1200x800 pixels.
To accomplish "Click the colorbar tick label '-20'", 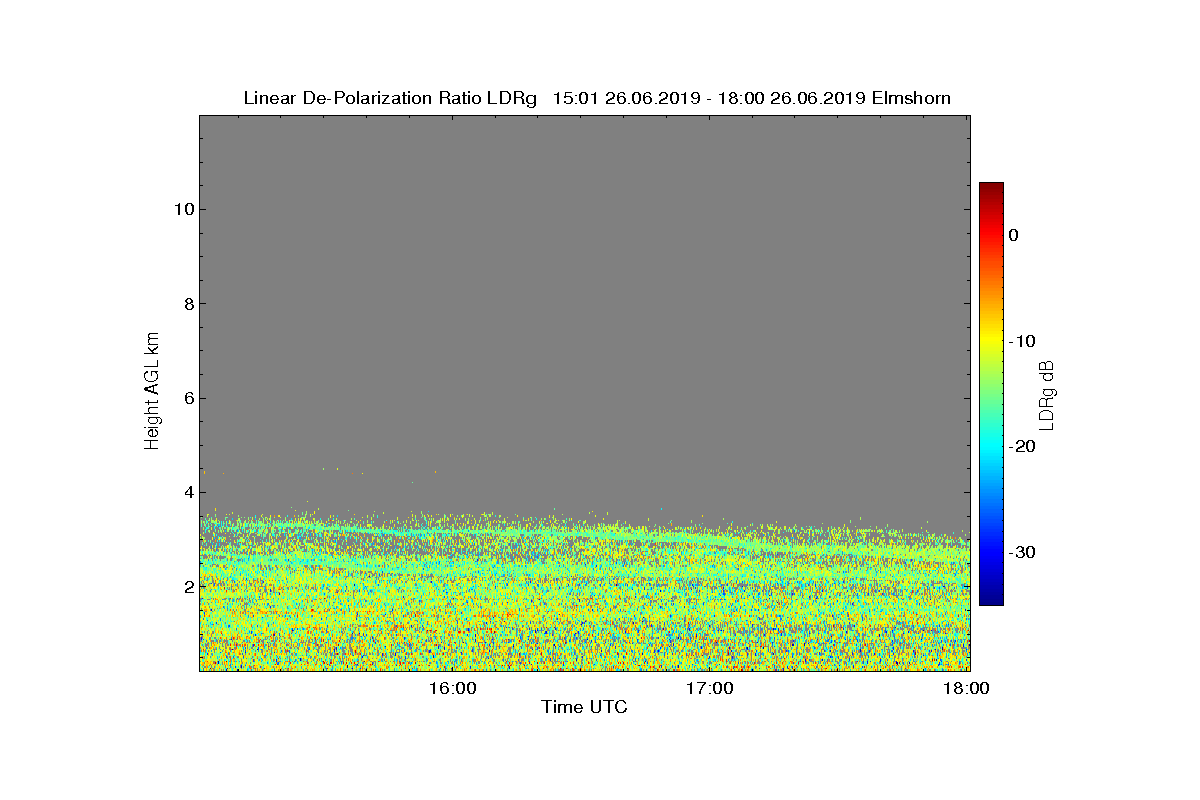I will tap(1021, 446).
